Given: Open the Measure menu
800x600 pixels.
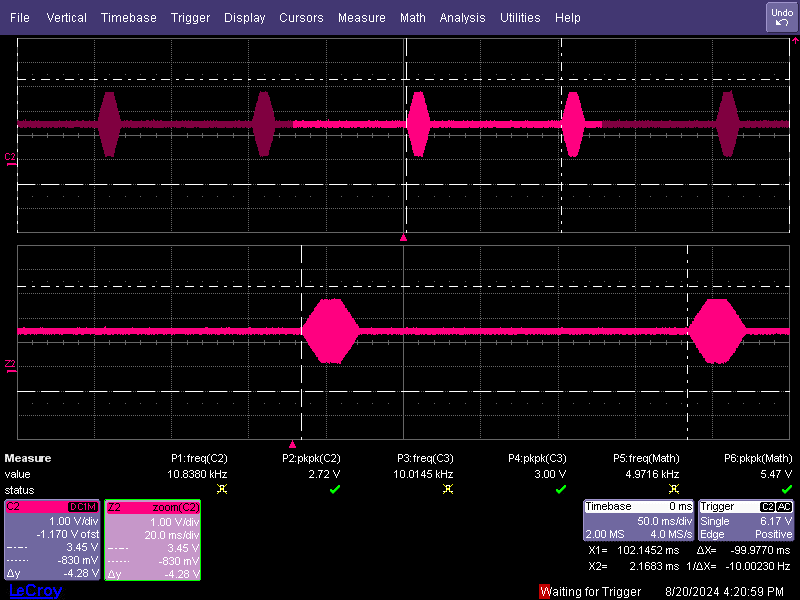Looking at the screenshot, I should 361,17.
